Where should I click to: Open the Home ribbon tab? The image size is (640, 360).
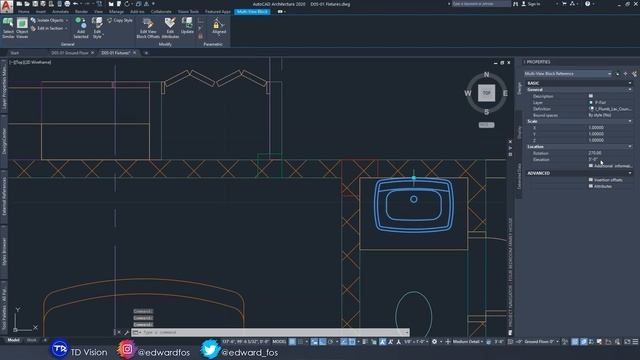pyautogui.click(x=24, y=12)
